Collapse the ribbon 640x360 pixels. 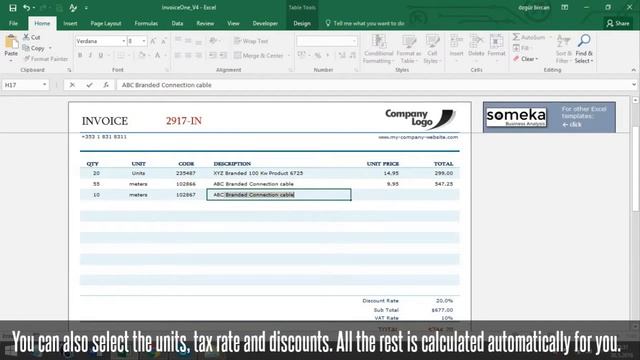(x=633, y=70)
